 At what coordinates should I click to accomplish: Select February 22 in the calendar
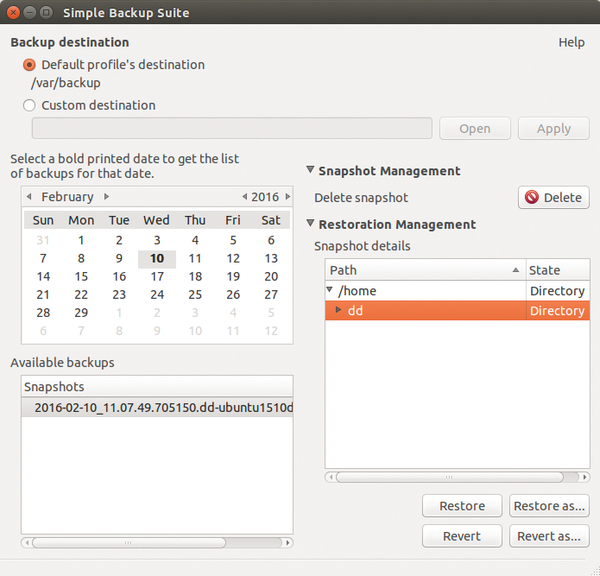point(81,295)
